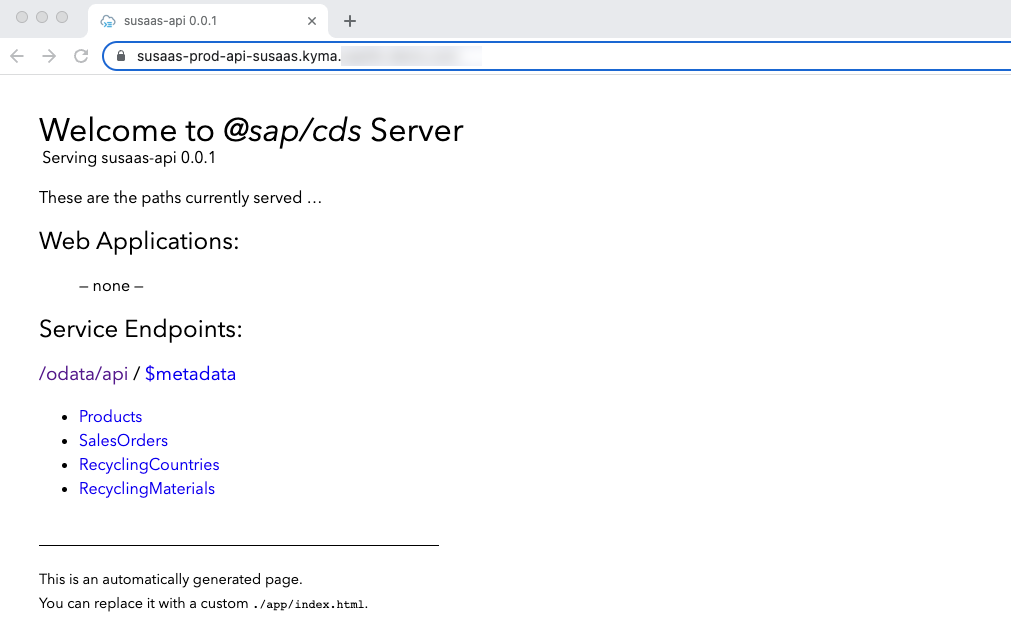The width and height of the screenshot is (1011, 633).
Task: Open the RecyclingMaterials entity link
Action: coord(146,489)
